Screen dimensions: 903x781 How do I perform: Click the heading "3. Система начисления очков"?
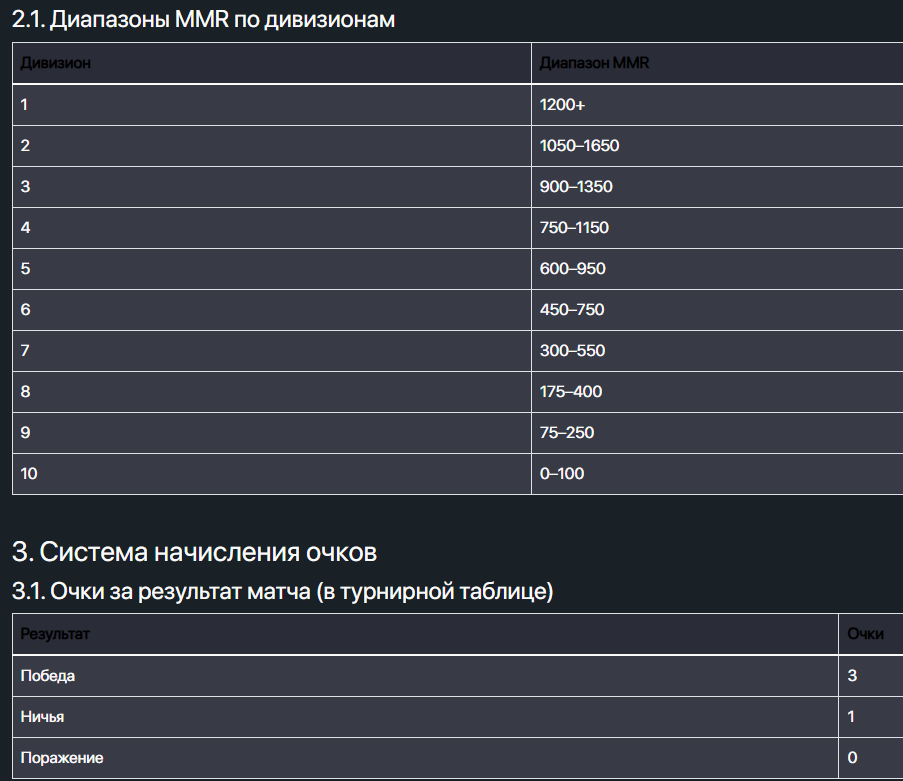195,551
